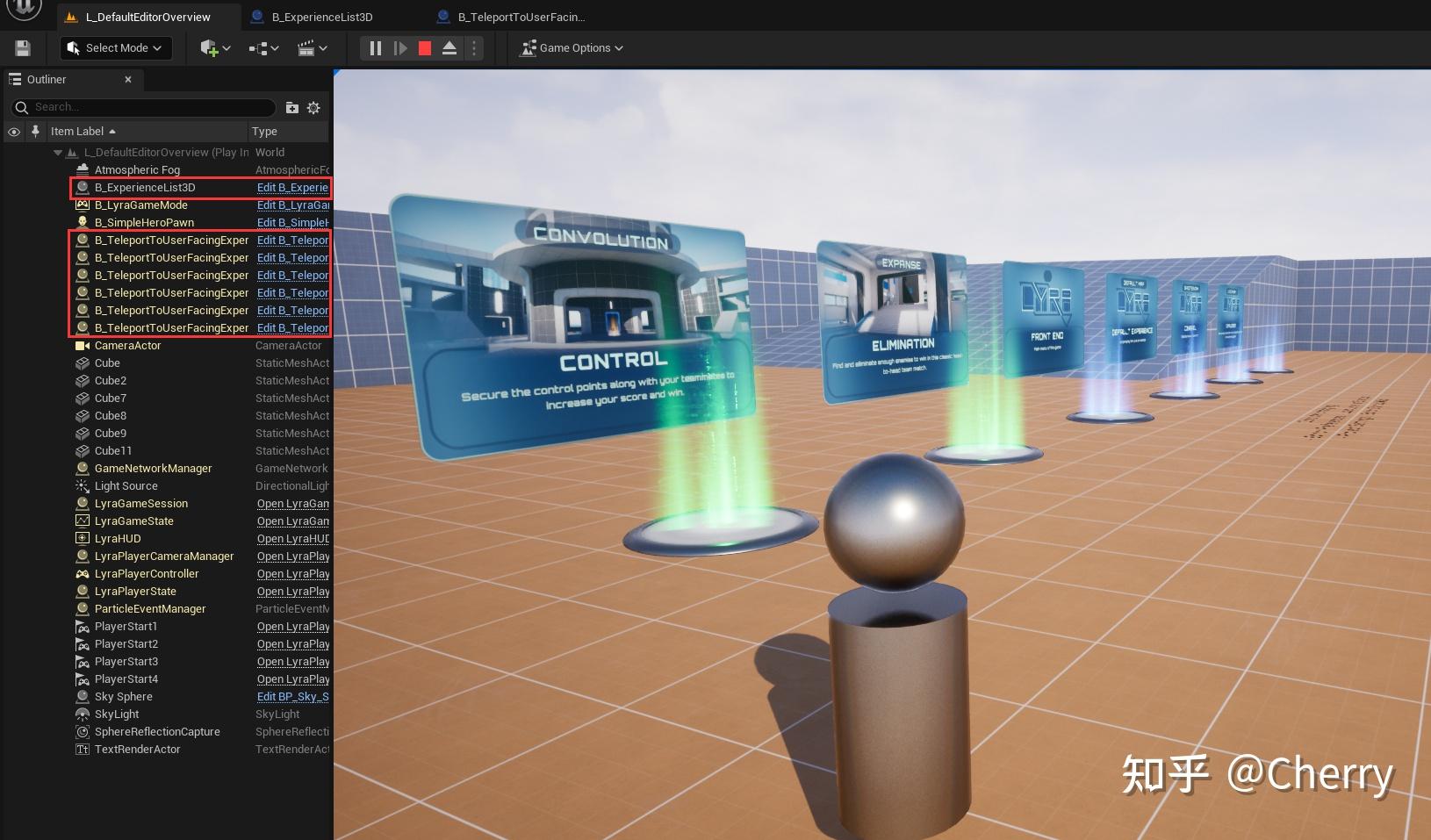
Task: Open the Cinematics clapperboard dropdown
Action: (x=313, y=48)
